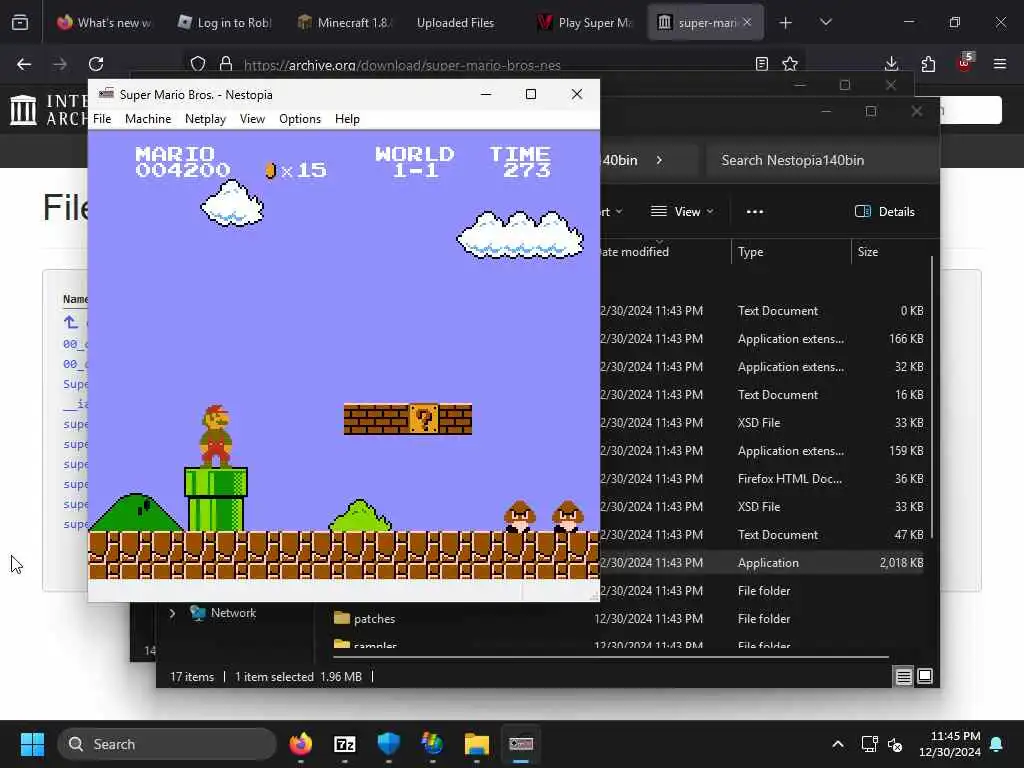Image resolution: width=1024 pixels, height=768 pixels.
Task: Select the 166 KB Application extension row
Action: (763, 338)
